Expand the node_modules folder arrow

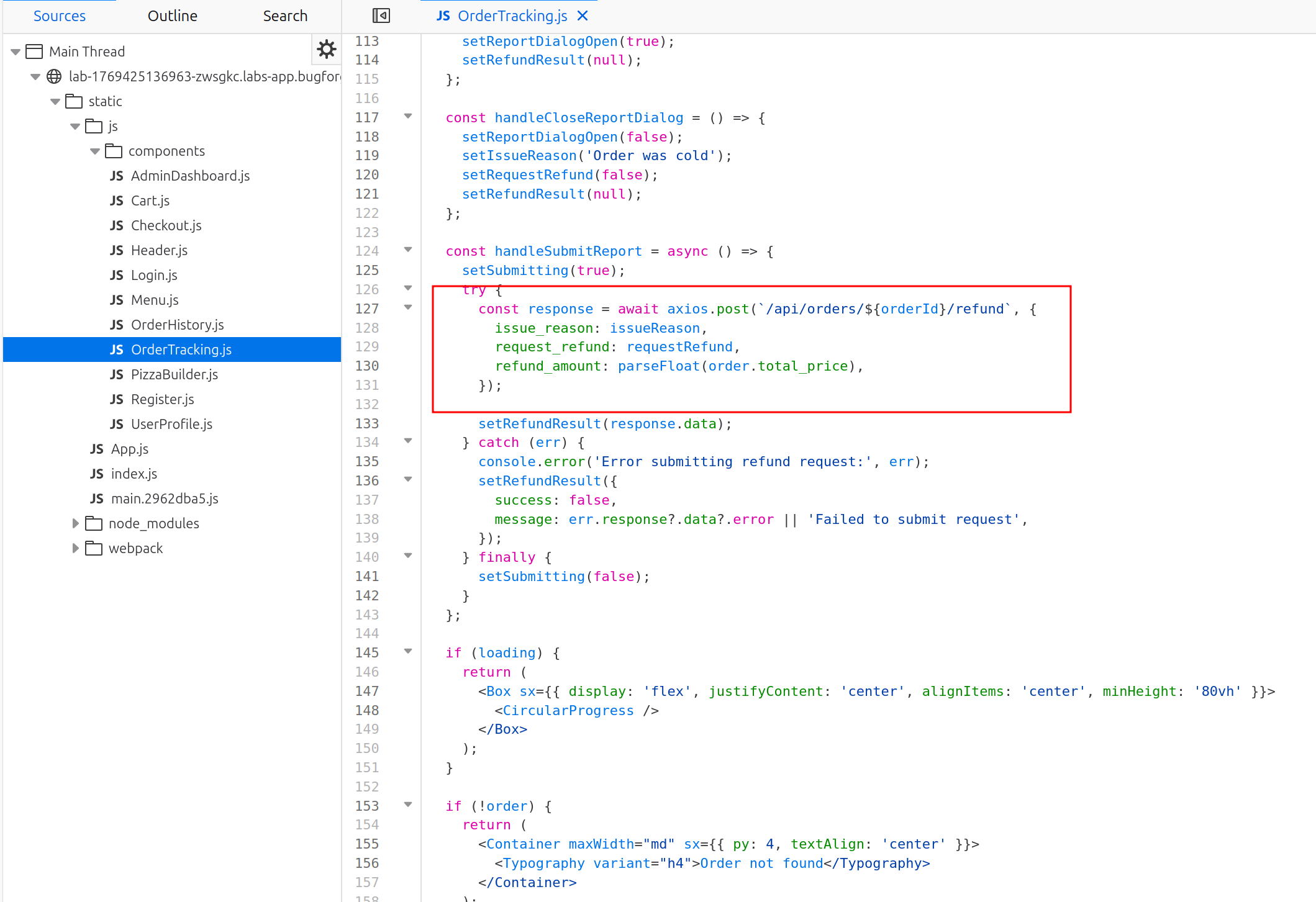[x=75, y=523]
